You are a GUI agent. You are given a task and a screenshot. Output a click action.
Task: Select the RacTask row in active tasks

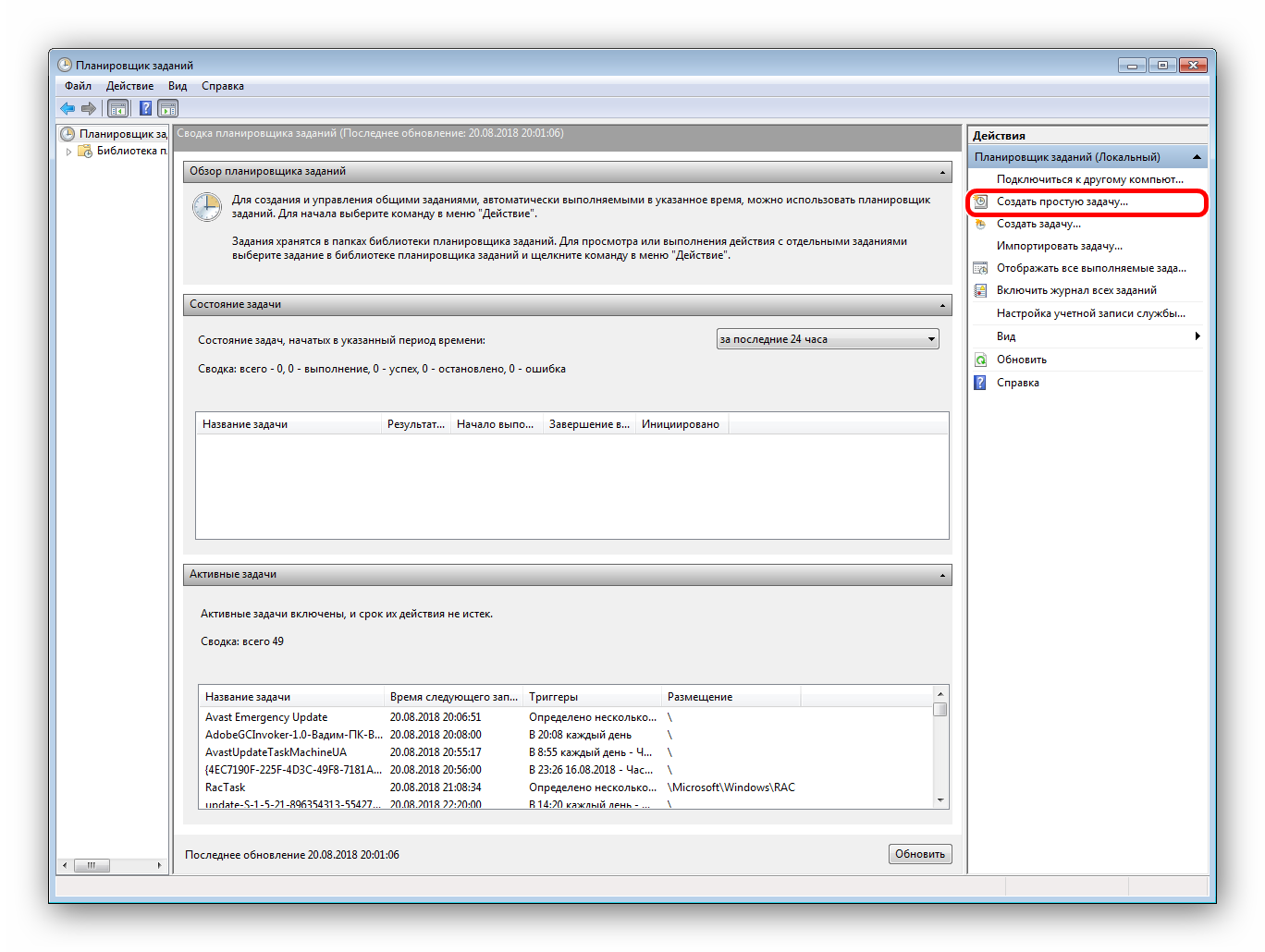coord(226,787)
